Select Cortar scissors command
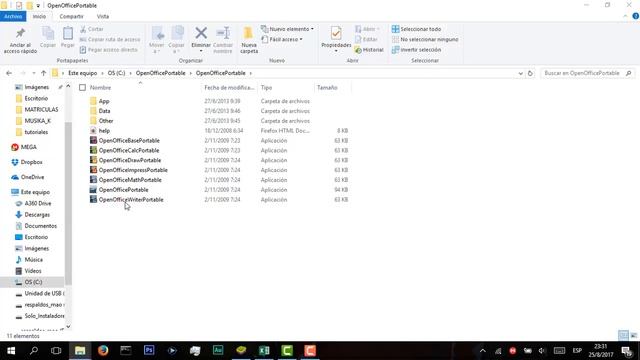The image size is (640, 360). click(x=92, y=29)
